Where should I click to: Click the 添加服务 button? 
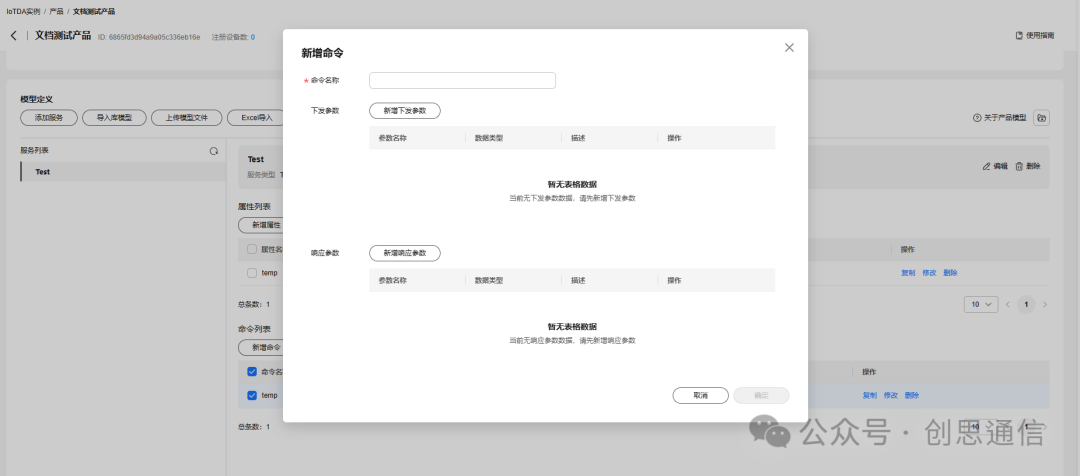(49, 118)
